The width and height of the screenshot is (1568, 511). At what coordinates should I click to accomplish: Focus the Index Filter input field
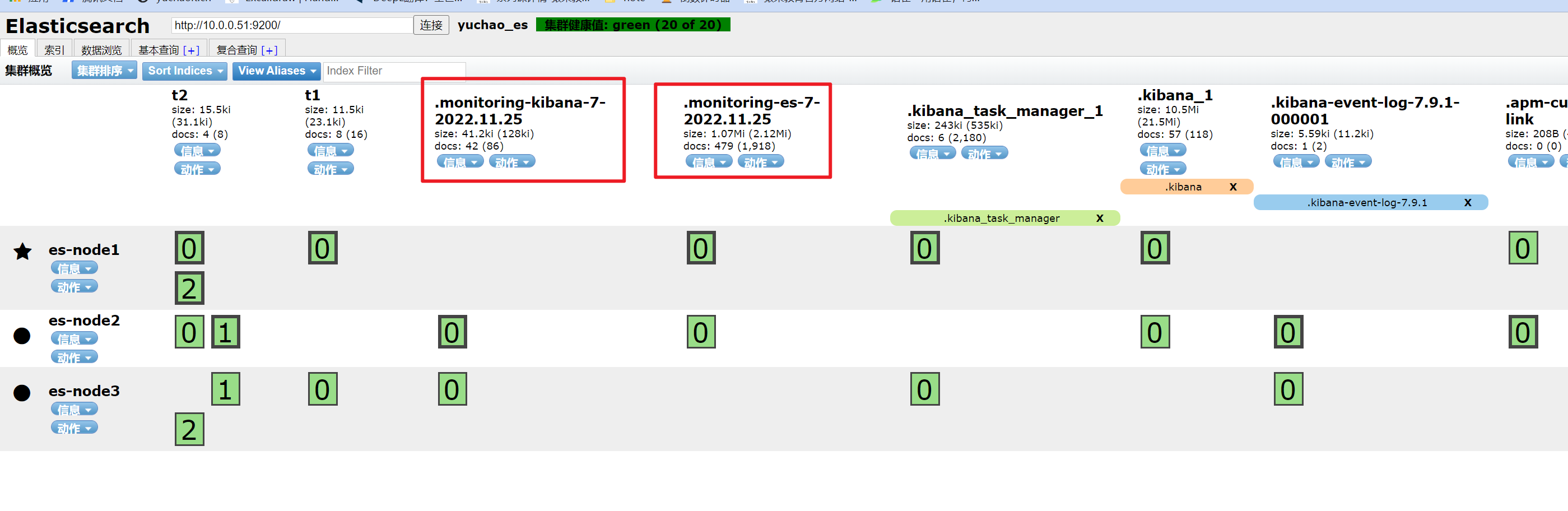click(394, 71)
